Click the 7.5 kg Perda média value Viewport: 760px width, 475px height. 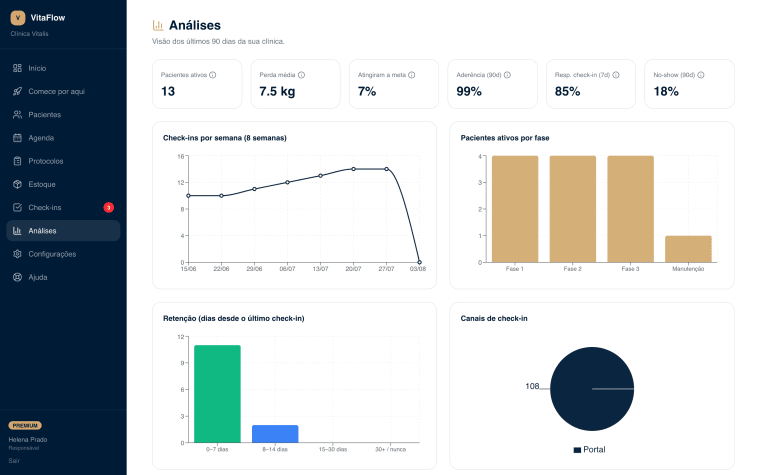pyautogui.click(x=277, y=91)
